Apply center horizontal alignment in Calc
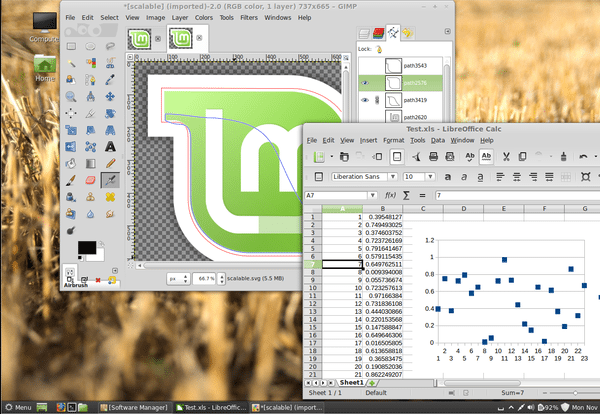Viewport: 600px width, 414px height. click(517, 177)
